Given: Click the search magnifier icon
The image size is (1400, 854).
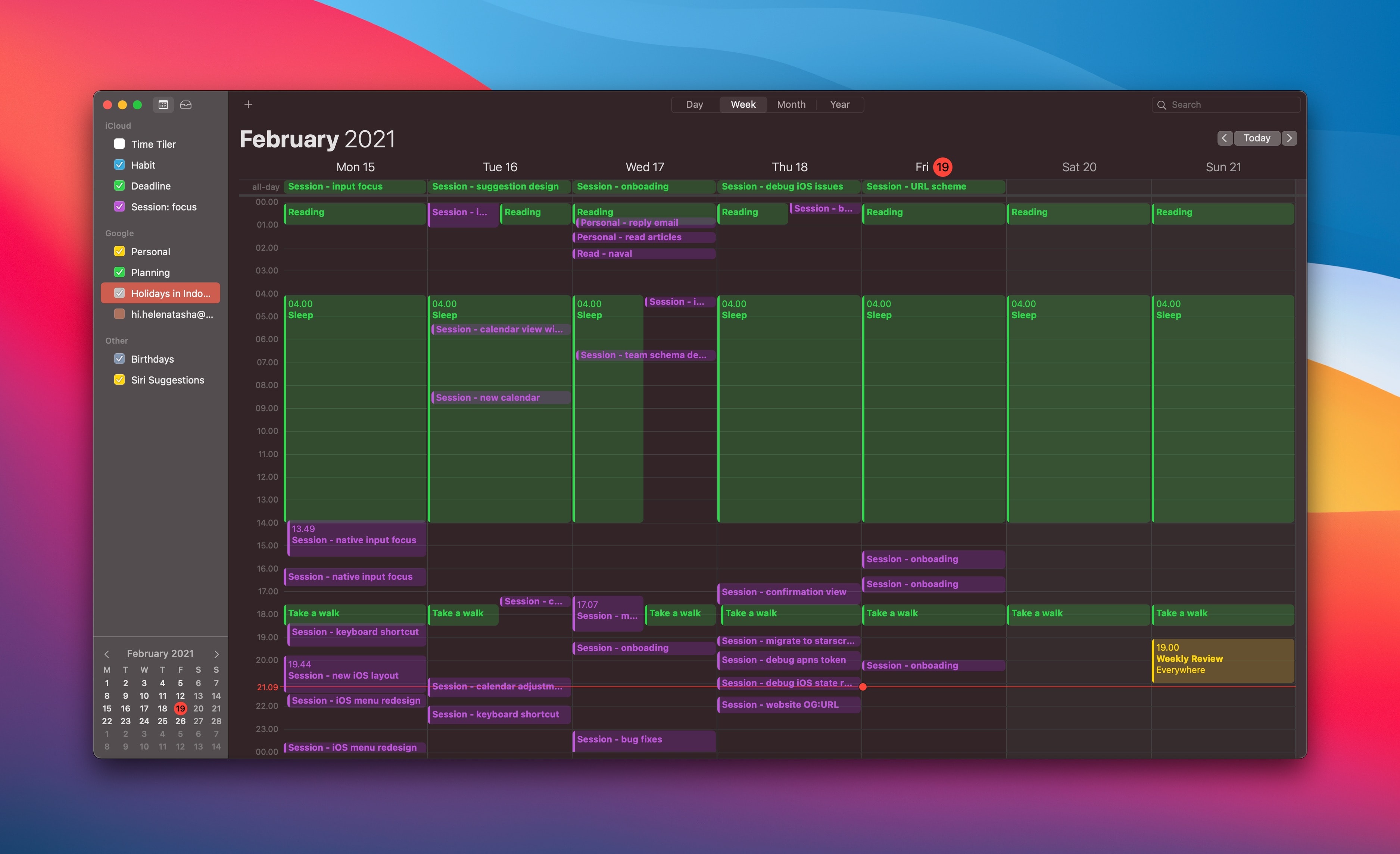Looking at the screenshot, I should coord(1163,104).
